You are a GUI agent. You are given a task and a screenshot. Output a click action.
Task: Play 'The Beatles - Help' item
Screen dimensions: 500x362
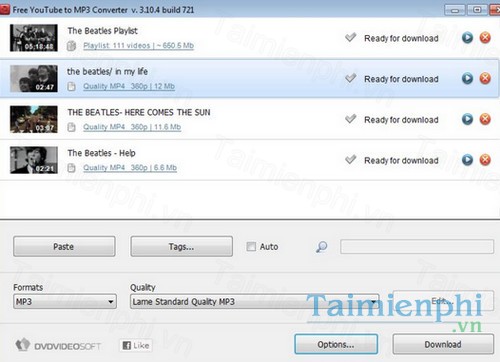pyautogui.click(x=467, y=160)
